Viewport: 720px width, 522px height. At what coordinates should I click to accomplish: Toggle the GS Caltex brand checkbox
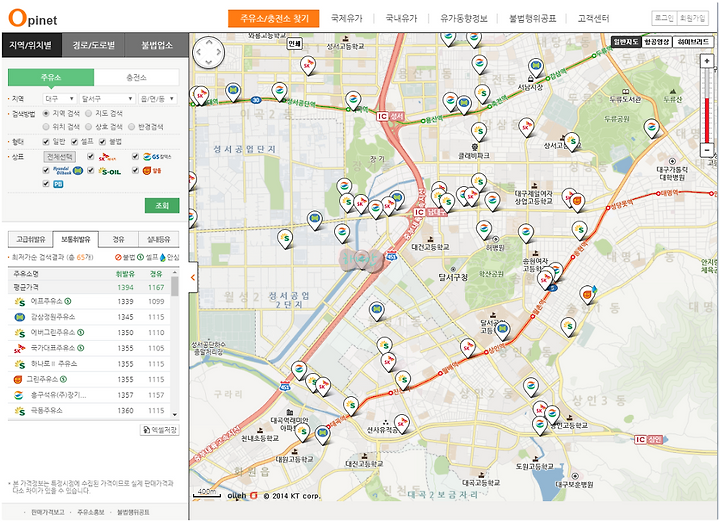tap(135, 157)
